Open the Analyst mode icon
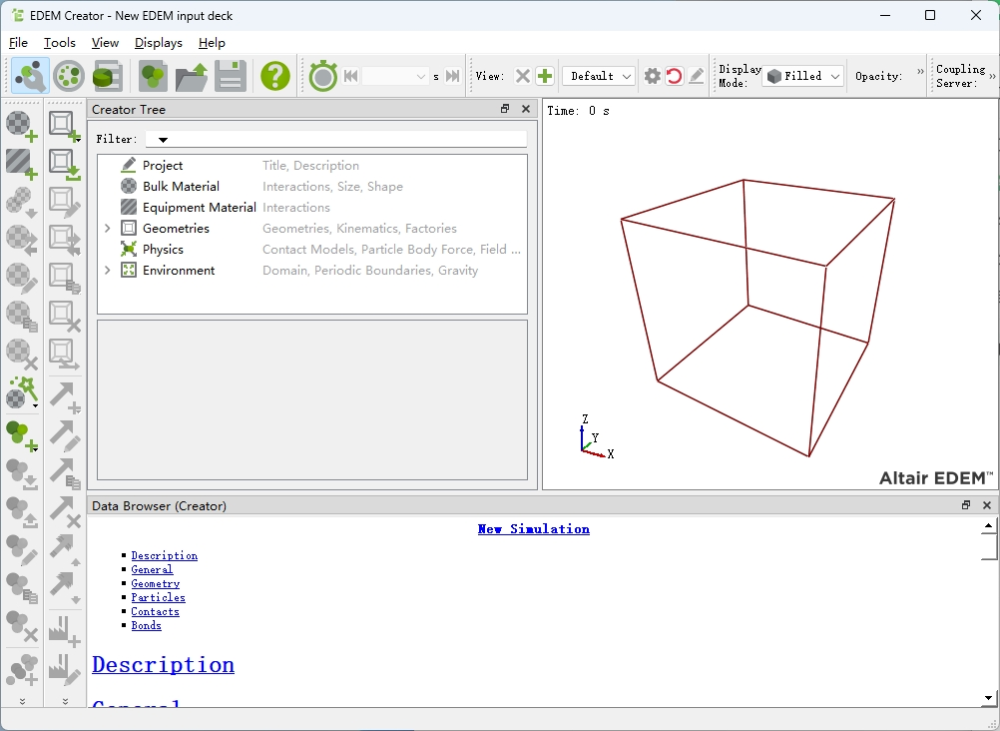 click(x=107, y=76)
